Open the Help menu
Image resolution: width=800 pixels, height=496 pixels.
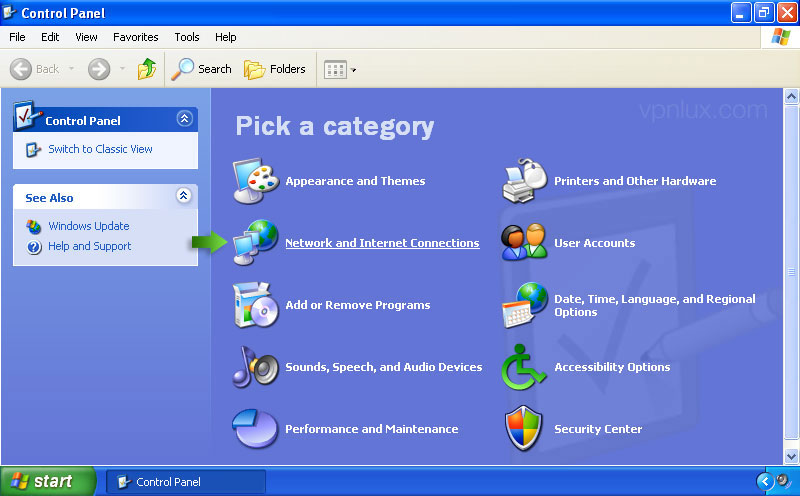click(x=226, y=37)
